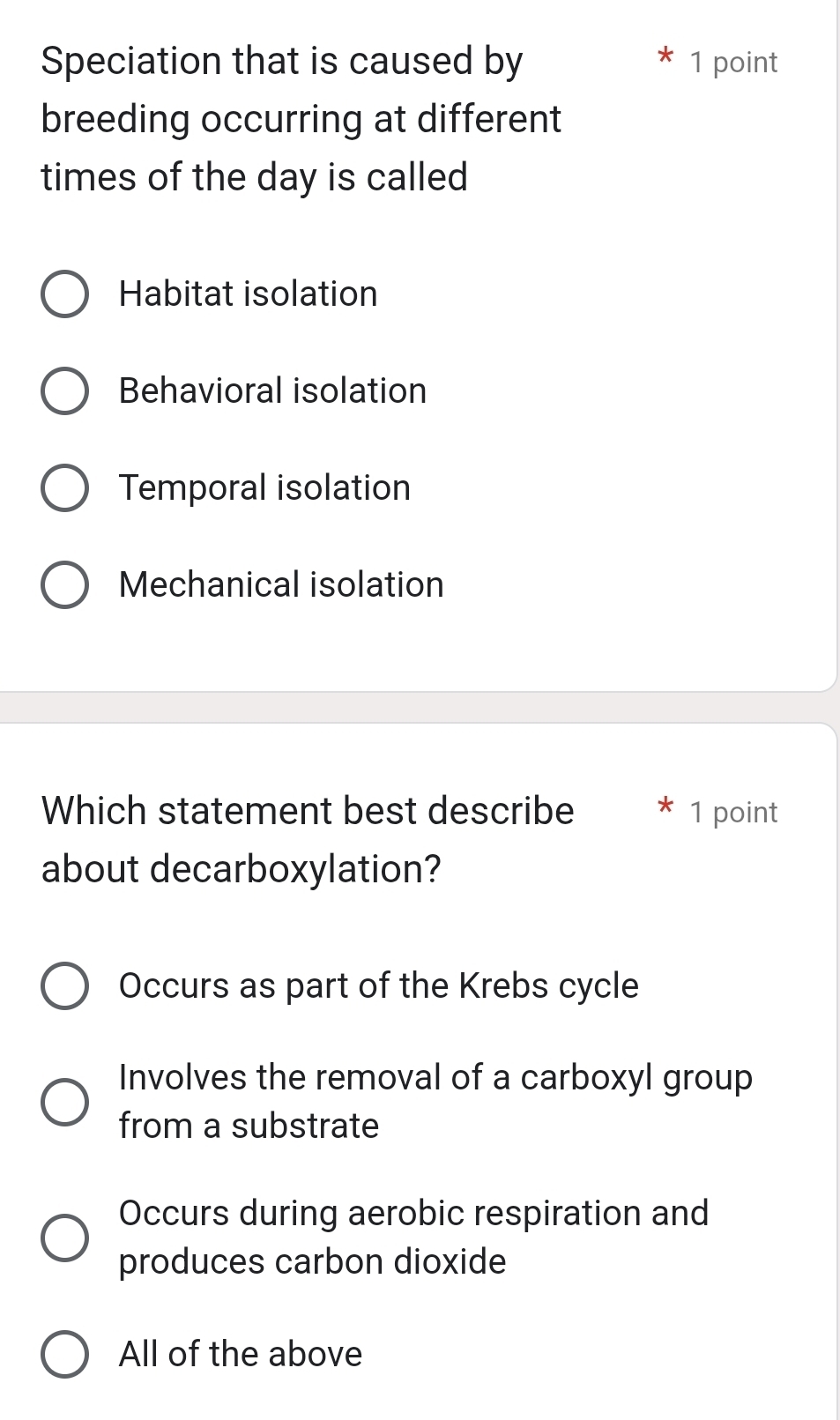Click the Mechanical isolation answer label text
The width and height of the screenshot is (840, 1420).
pyautogui.click(x=281, y=584)
